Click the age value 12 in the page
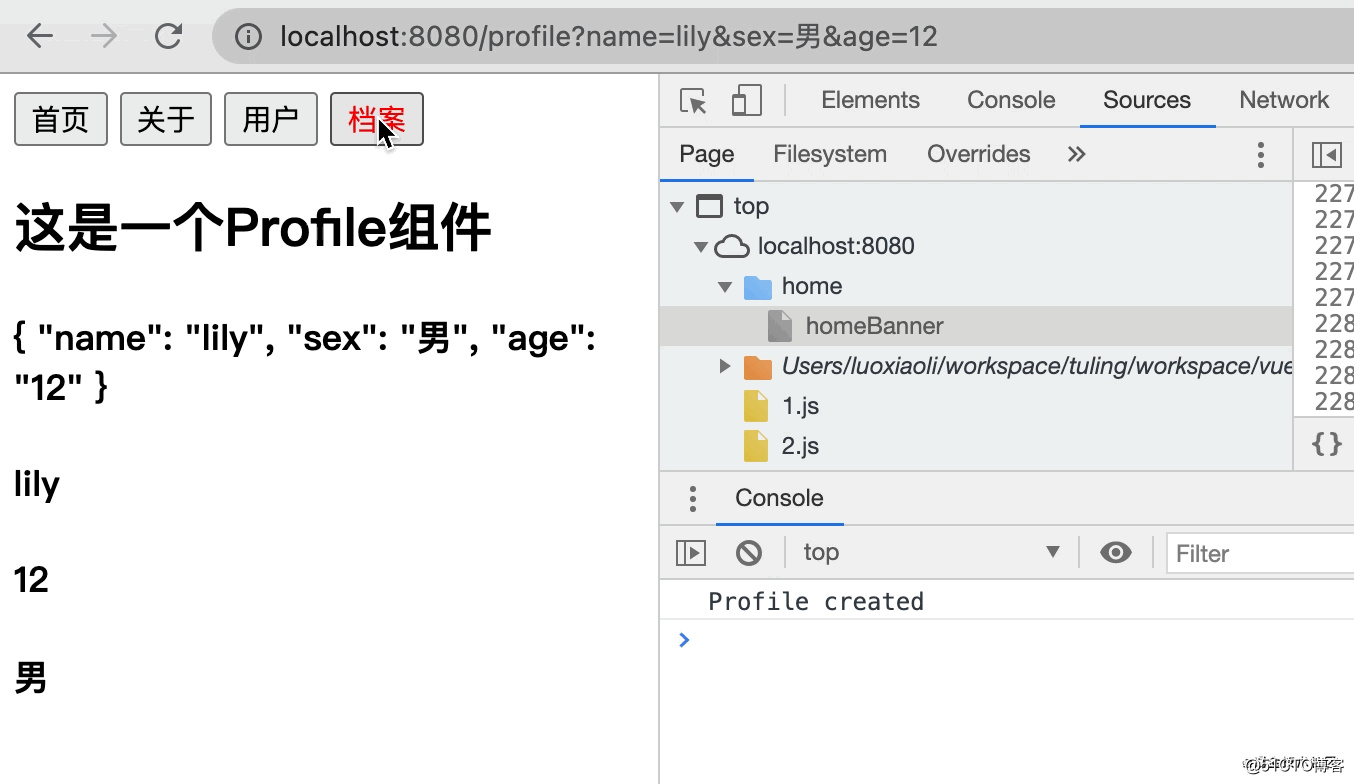Image resolution: width=1354 pixels, height=784 pixels. [x=31, y=580]
